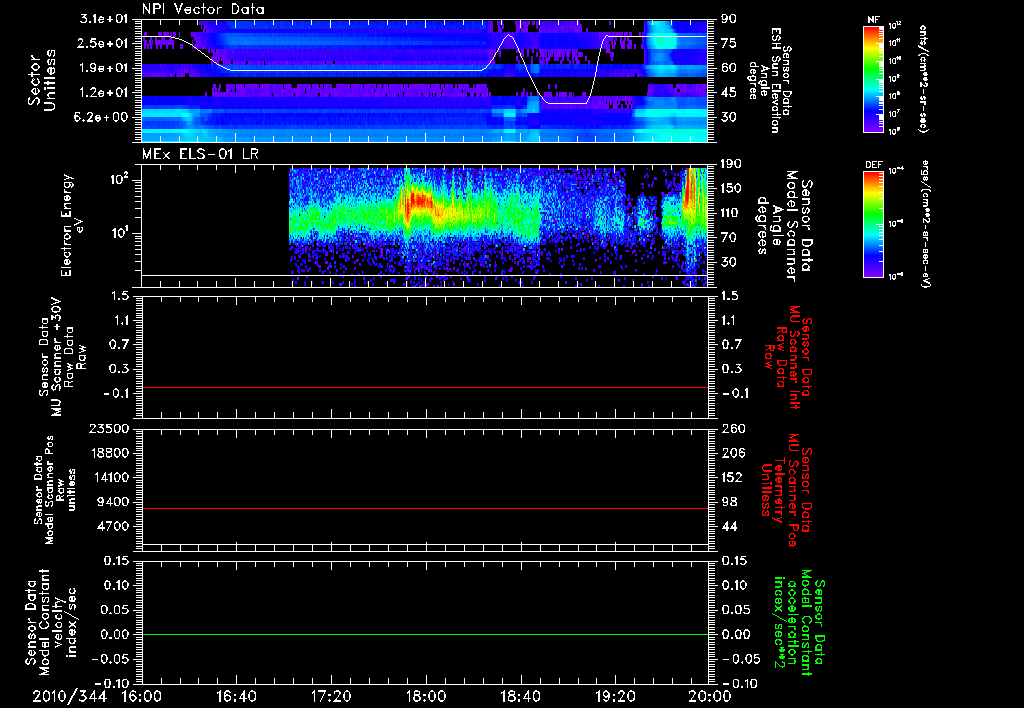
Task: Click the '1.2e+01' sector tick label
Action: tap(103, 93)
